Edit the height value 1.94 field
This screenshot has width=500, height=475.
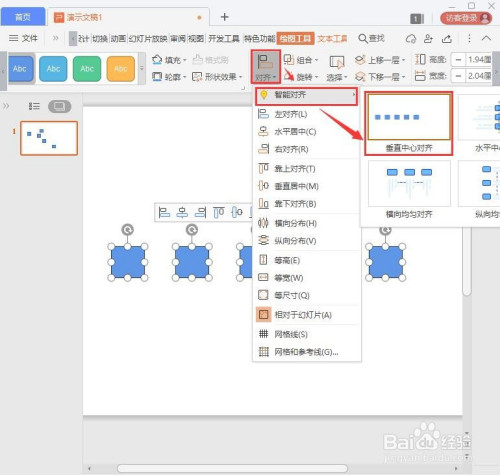479,60
